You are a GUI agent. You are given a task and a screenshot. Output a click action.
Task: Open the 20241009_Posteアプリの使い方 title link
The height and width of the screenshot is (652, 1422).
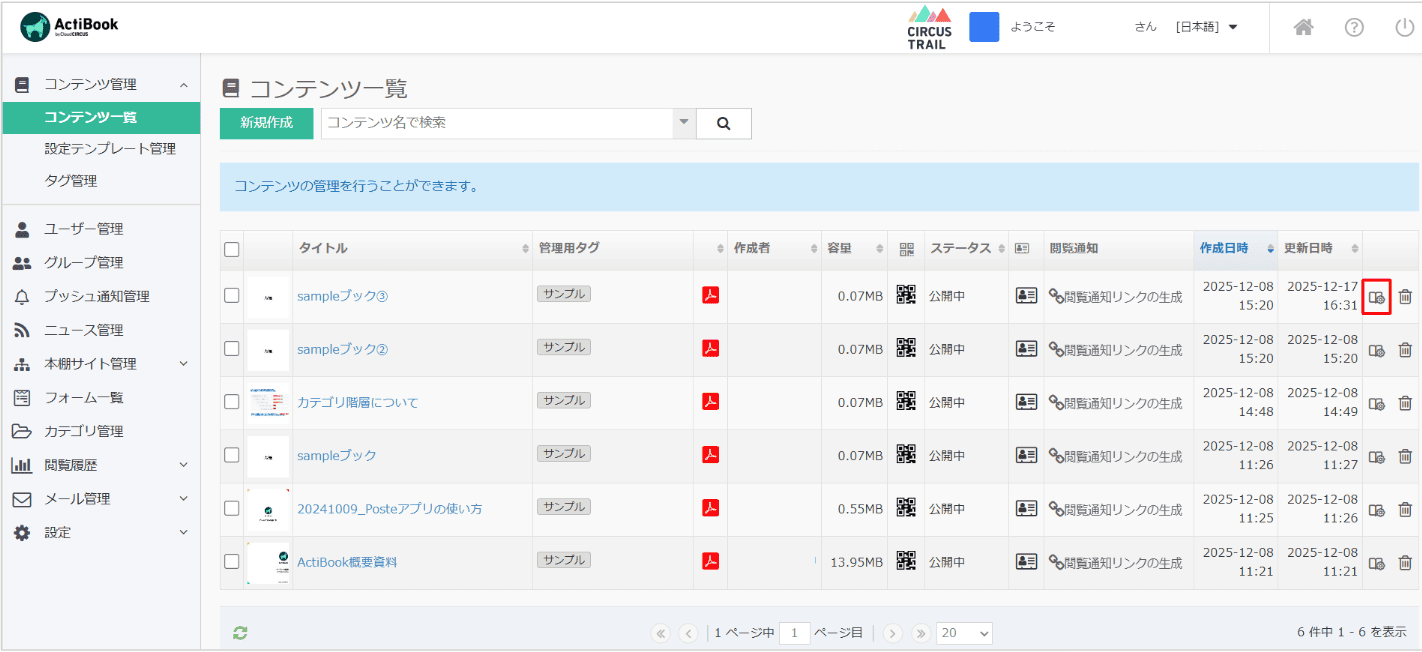pos(389,509)
